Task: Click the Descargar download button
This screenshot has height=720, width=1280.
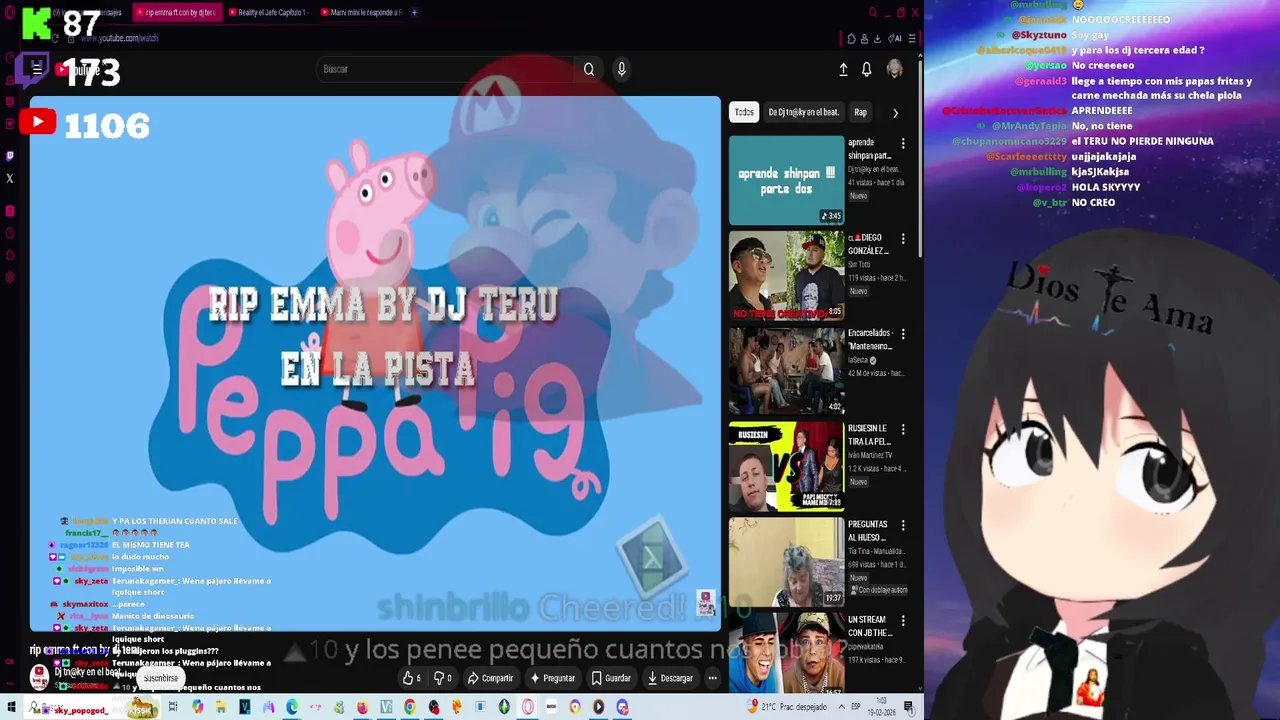Action: [x=670, y=678]
